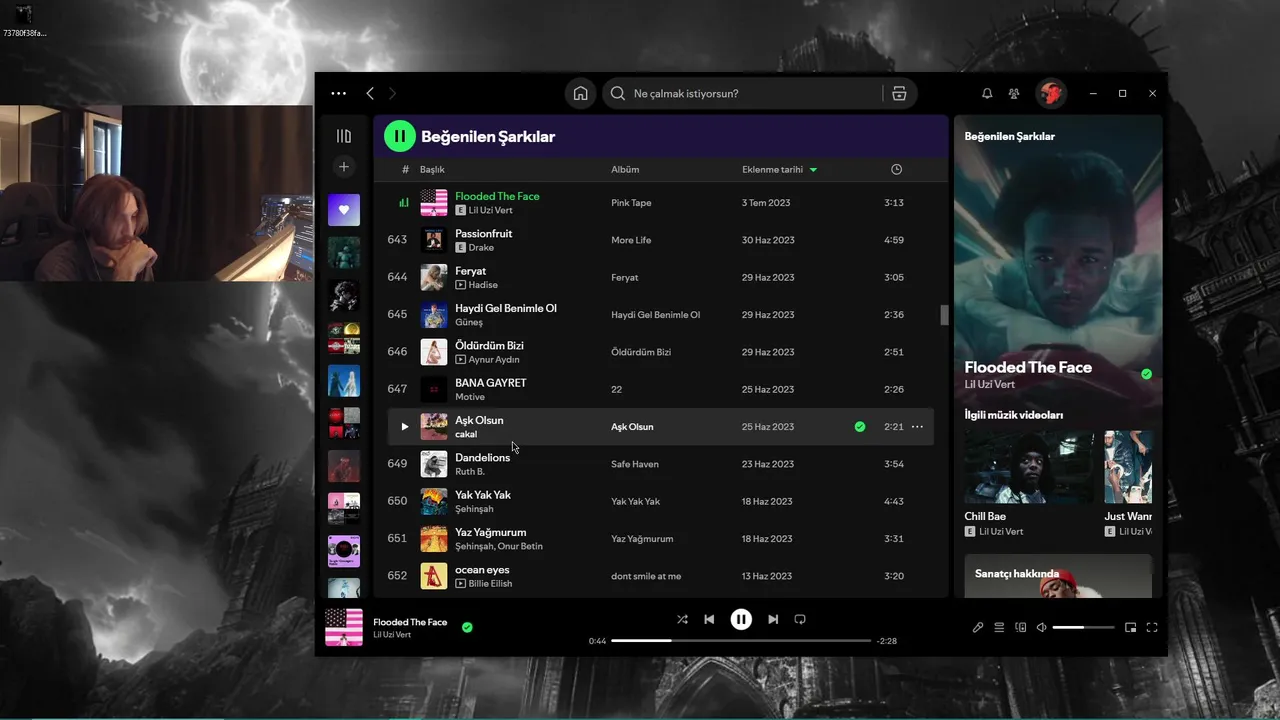Skip to previous track
The height and width of the screenshot is (720, 1280).
[x=709, y=619]
